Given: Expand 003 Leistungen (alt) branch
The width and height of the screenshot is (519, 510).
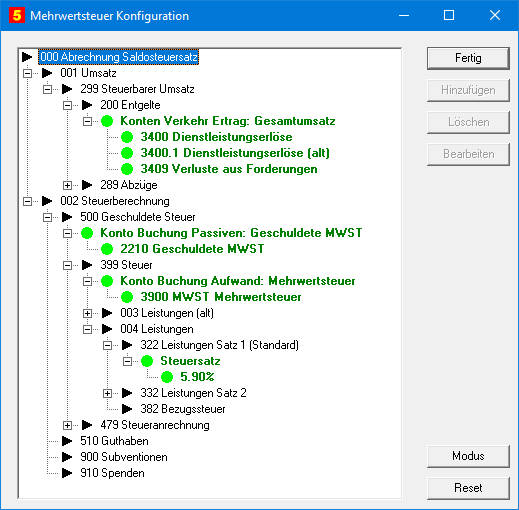Looking at the screenshot, I should pos(87,313).
